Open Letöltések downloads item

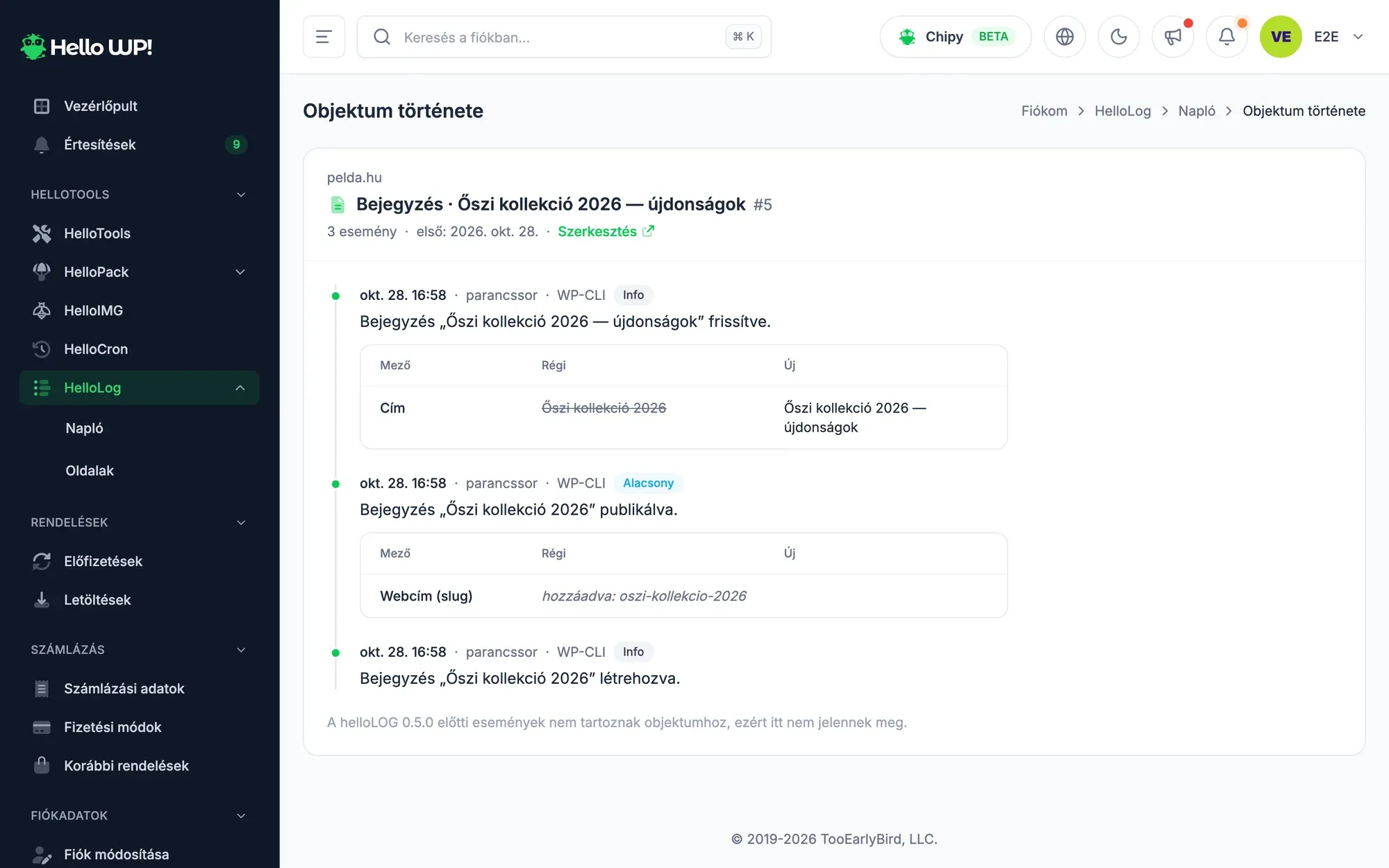(x=139, y=600)
